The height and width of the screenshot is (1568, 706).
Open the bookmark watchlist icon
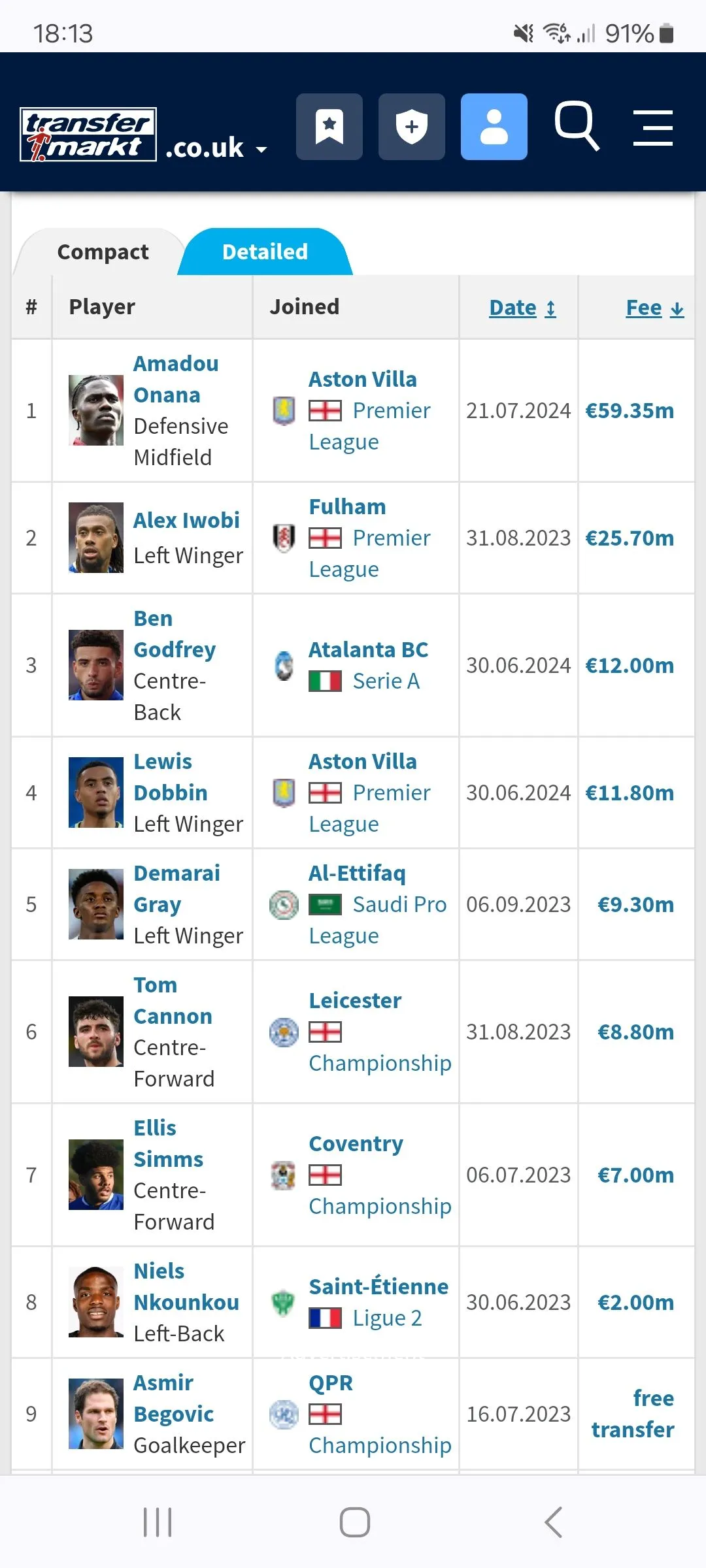click(329, 127)
